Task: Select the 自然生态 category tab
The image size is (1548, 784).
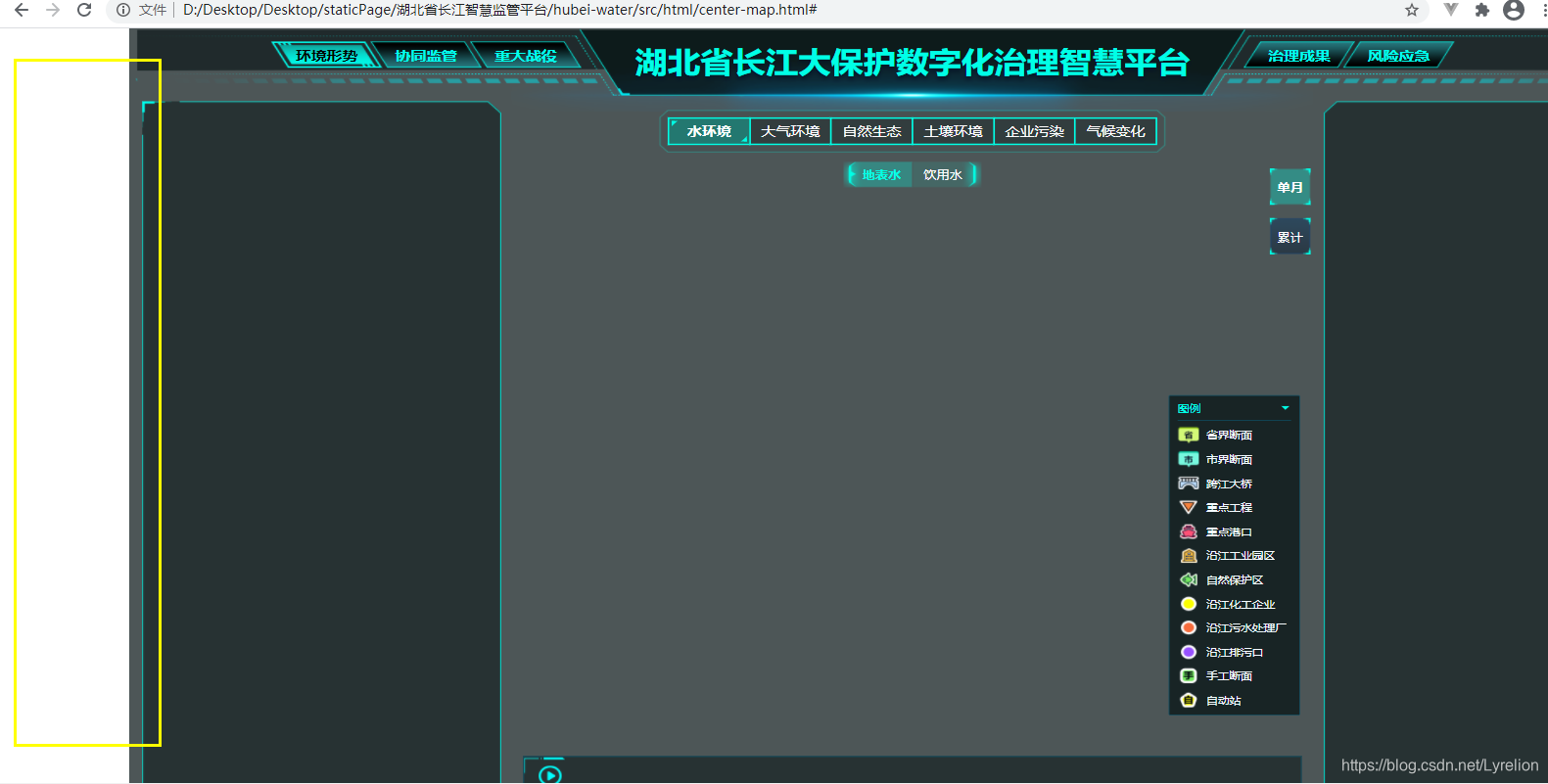Action: click(871, 131)
